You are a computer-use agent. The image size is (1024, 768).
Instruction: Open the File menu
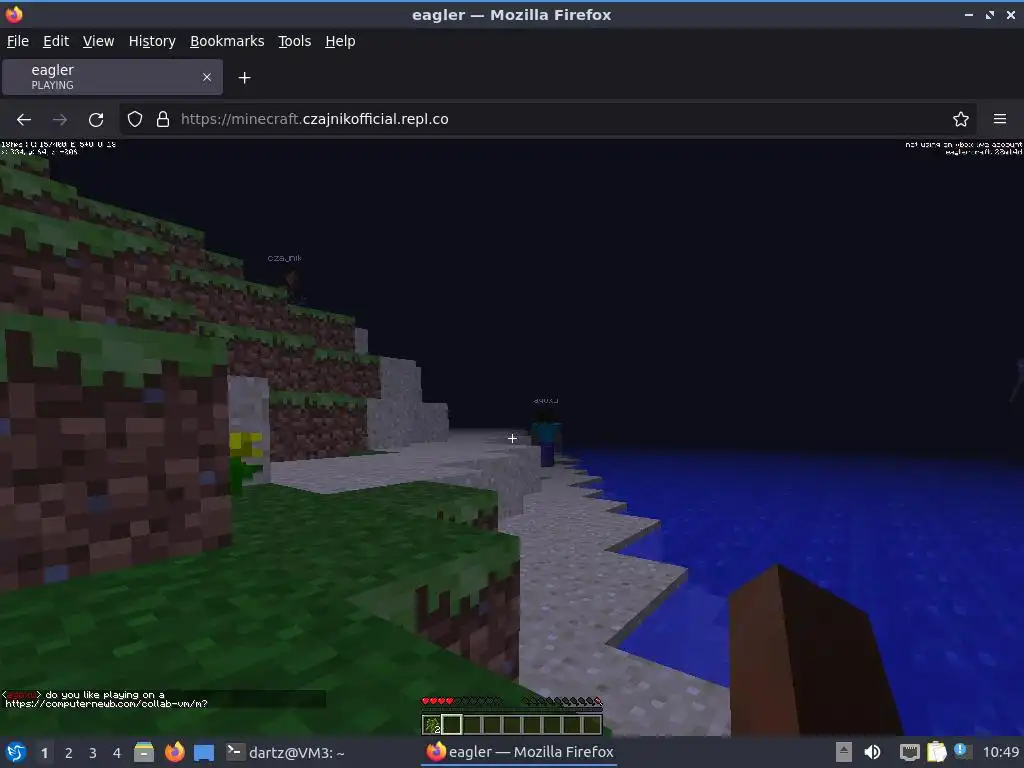coord(18,41)
